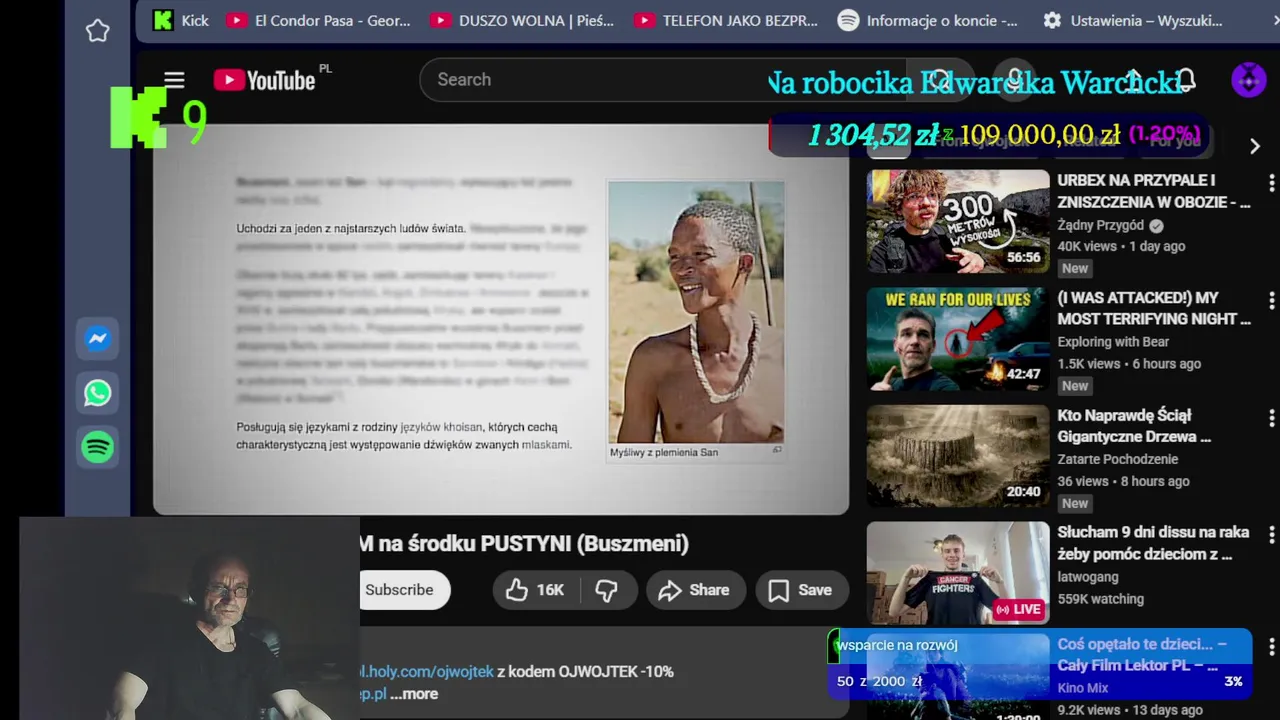Go to the YouTube home logo
This screenshot has width=1280, height=720.
pyautogui.click(x=265, y=80)
